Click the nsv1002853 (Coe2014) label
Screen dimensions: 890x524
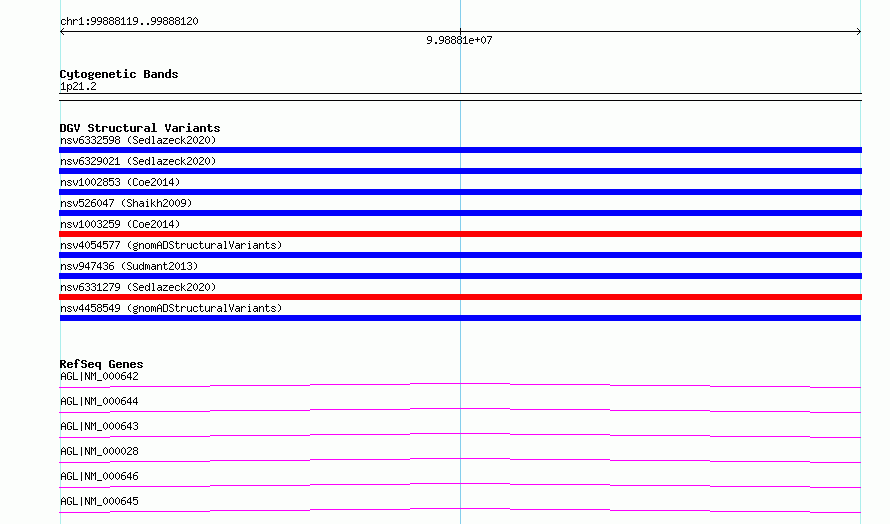[120, 182]
